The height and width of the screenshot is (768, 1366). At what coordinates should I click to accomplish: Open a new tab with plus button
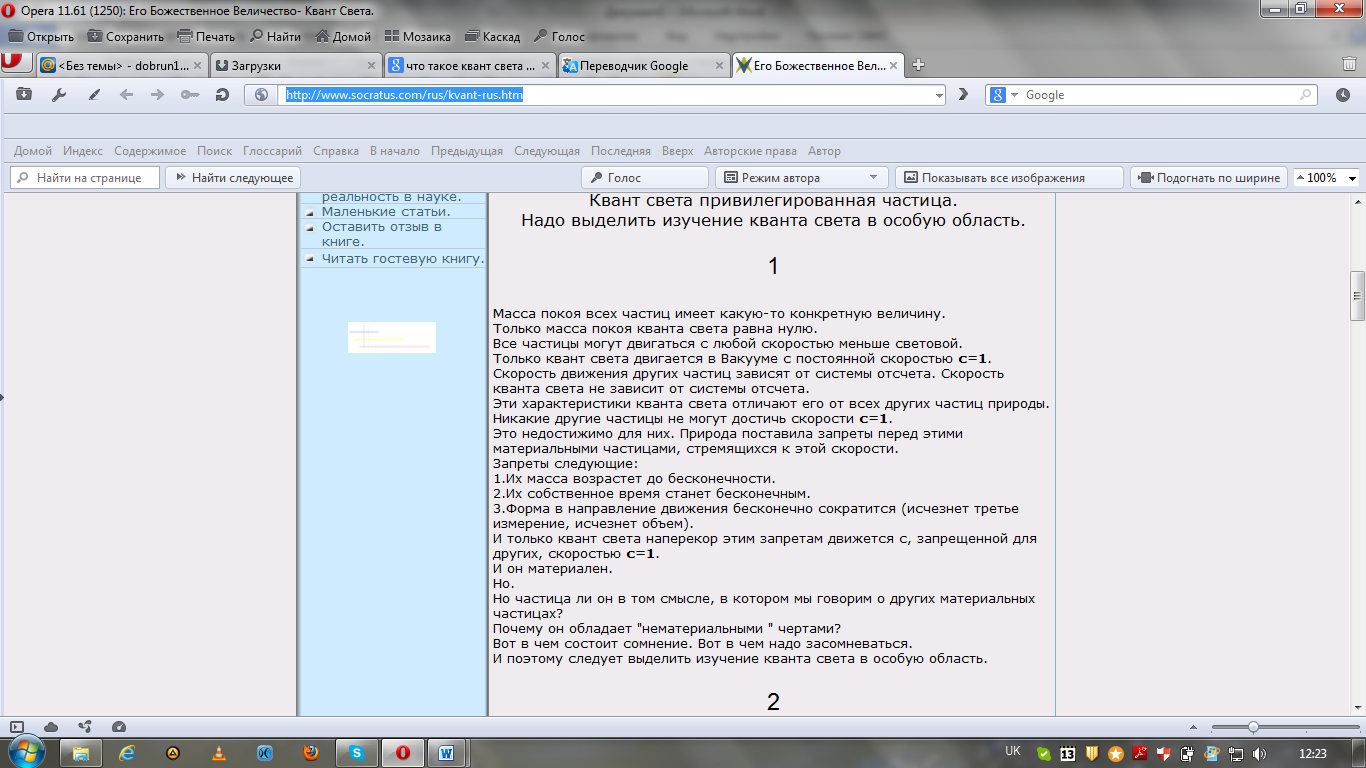919,65
